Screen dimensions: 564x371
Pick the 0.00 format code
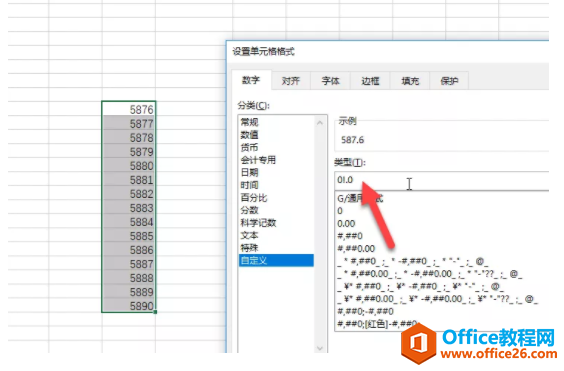pos(346,224)
